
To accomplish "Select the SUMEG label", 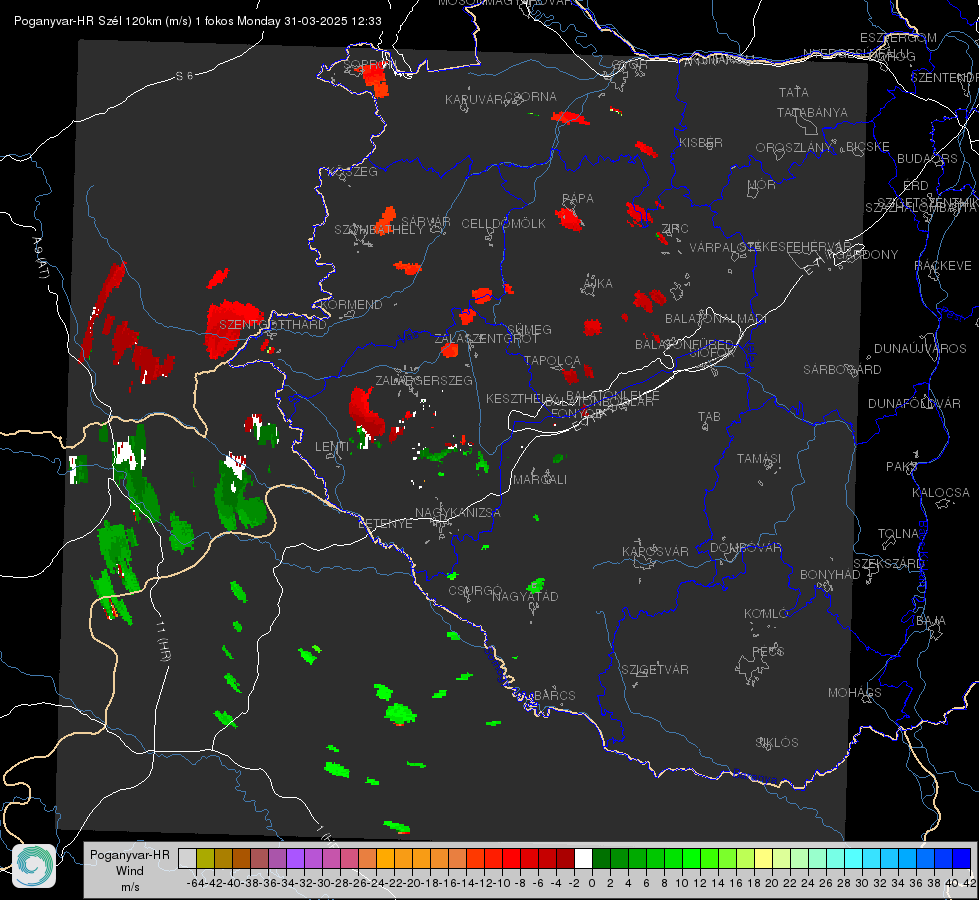I will pos(529,329).
